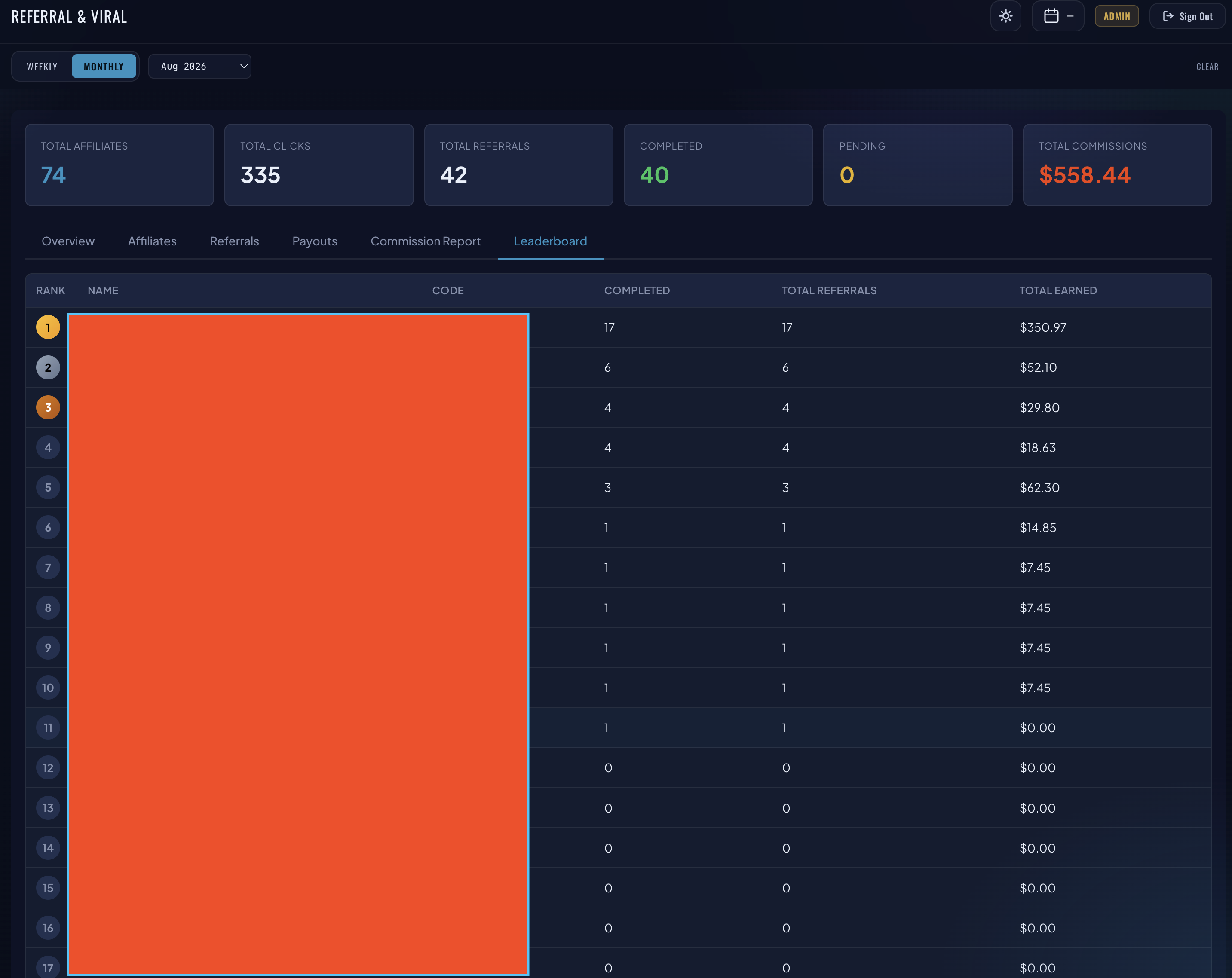
Task: Click the $14.85 total earned value
Action: tap(1038, 527)
